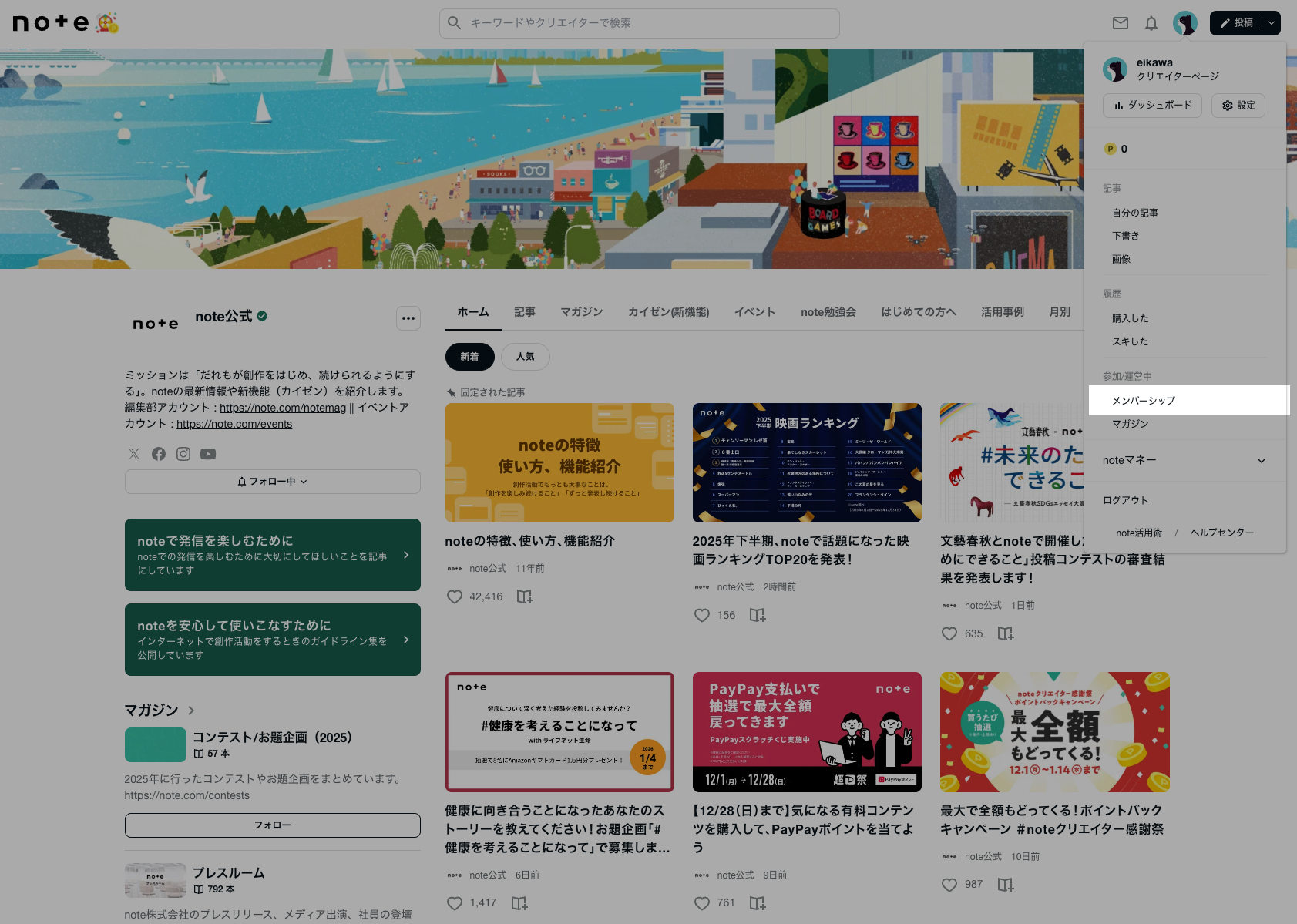
Task: Click the keyword search field
Action: pos(640,23)
